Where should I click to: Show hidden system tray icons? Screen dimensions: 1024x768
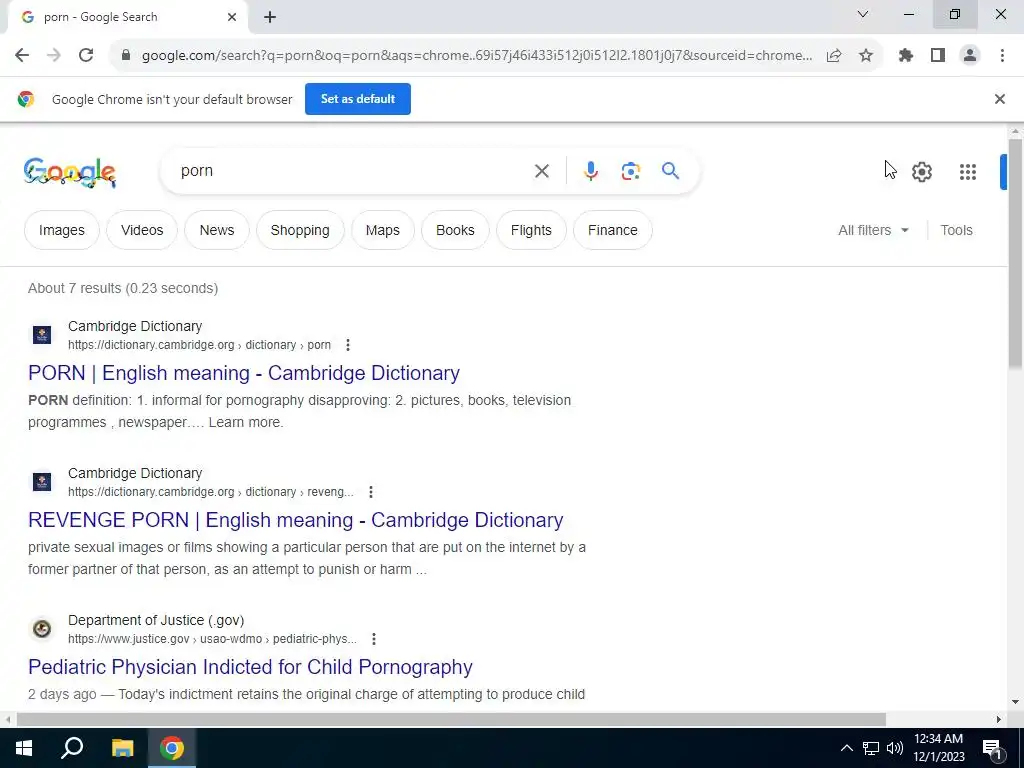tap(846, 748)
